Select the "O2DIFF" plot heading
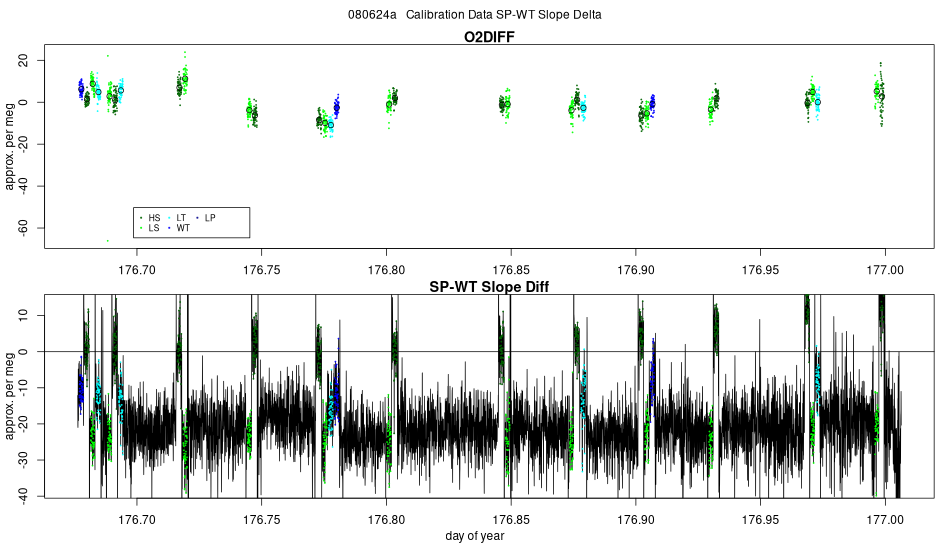 [x=489, y=37]
